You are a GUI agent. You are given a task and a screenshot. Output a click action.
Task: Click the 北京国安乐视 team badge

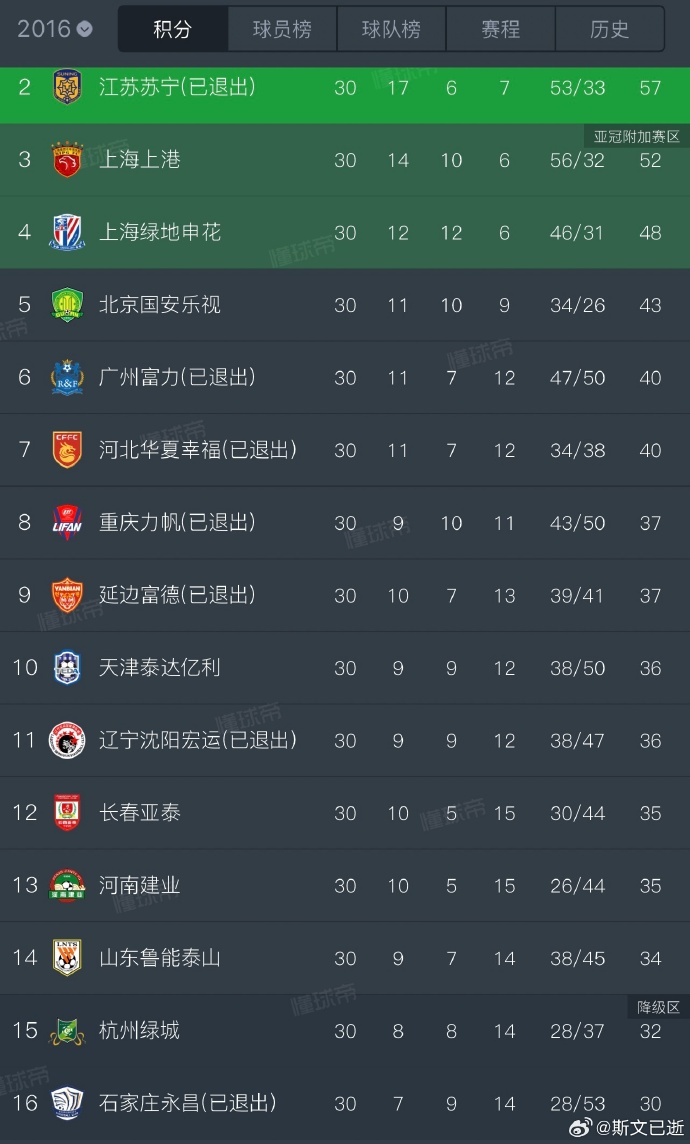pos(67,304)
